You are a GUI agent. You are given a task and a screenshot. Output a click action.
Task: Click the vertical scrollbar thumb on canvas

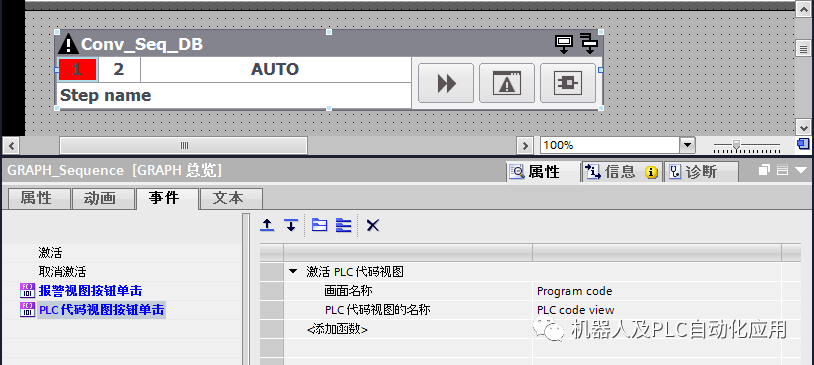pyautogui.click(x=803, y=49)
